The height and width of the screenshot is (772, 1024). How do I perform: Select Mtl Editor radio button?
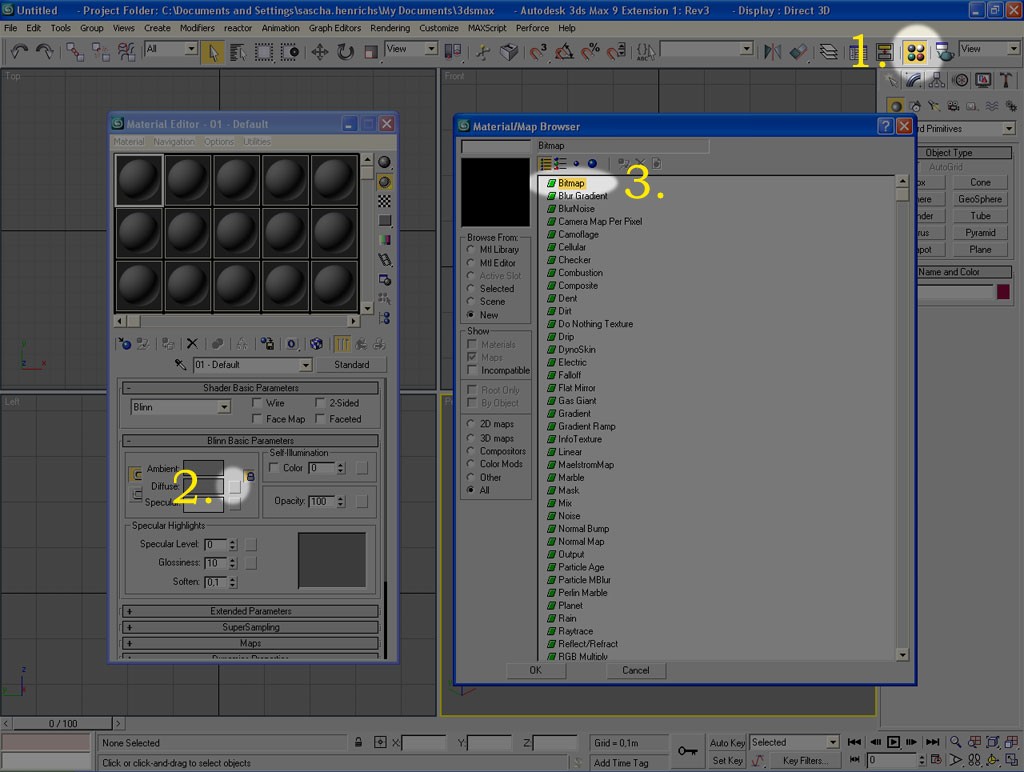[x=471, y=263]
